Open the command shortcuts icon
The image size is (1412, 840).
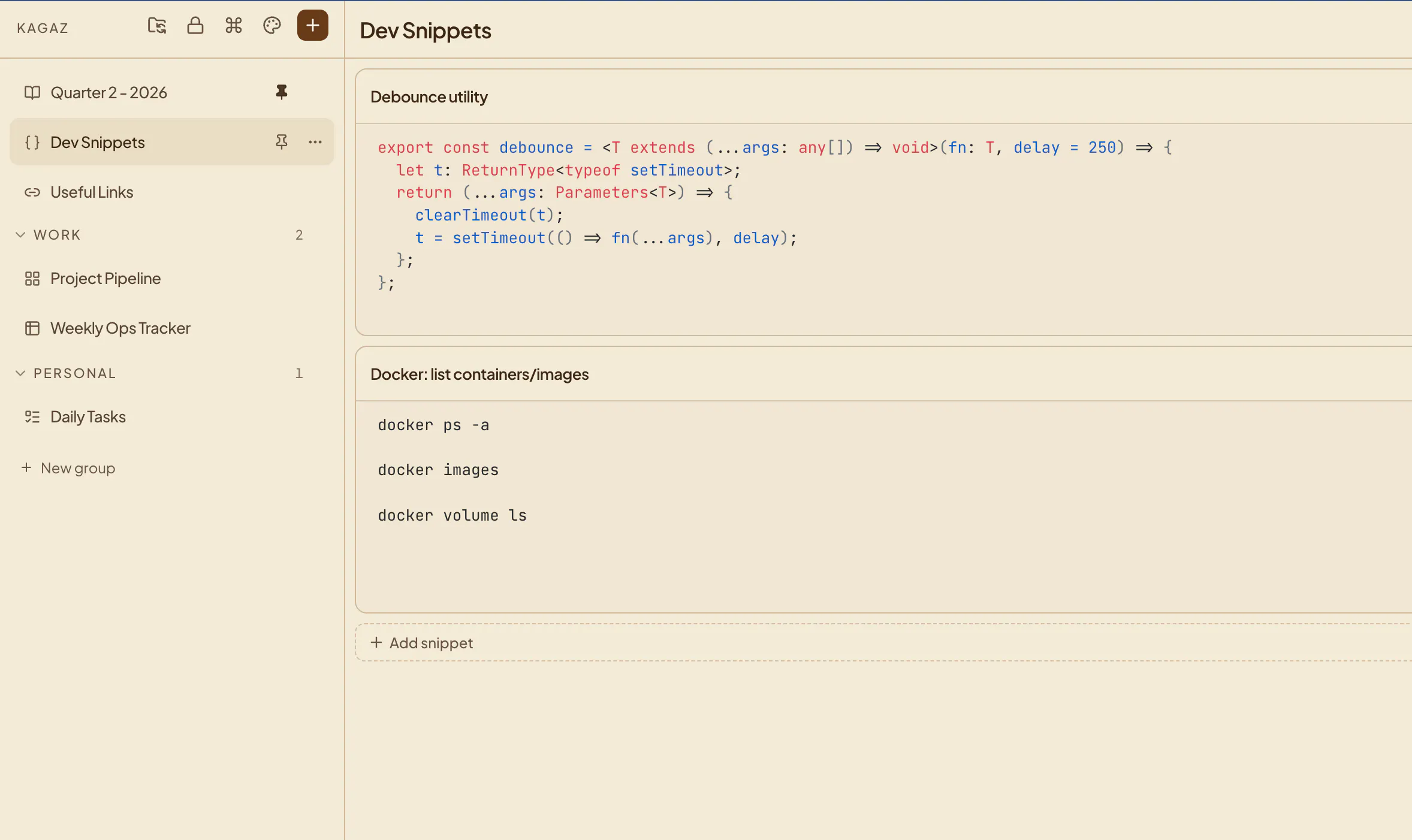[x=234, y=26]
